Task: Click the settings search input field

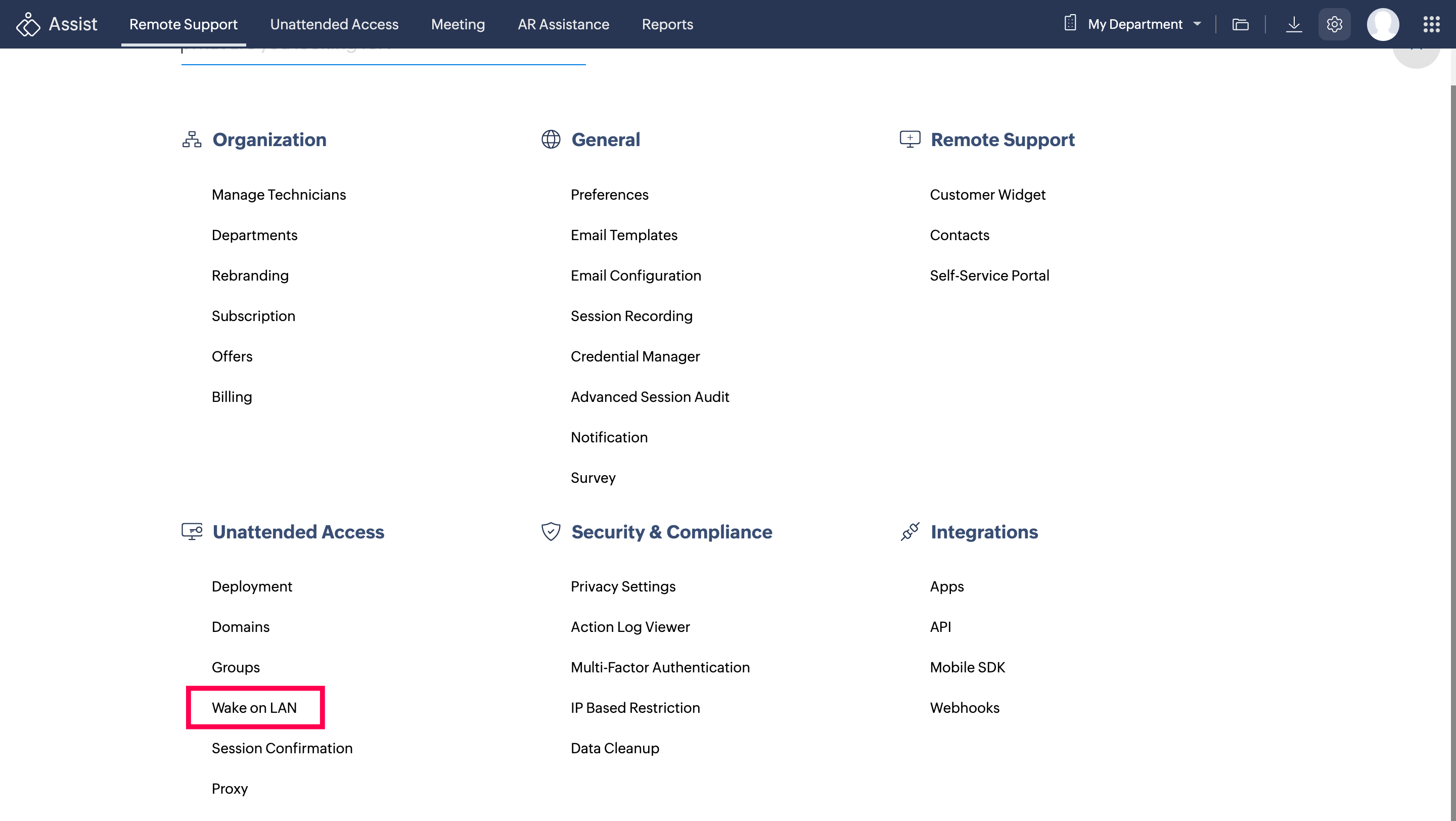Action: tap(383, 56)
